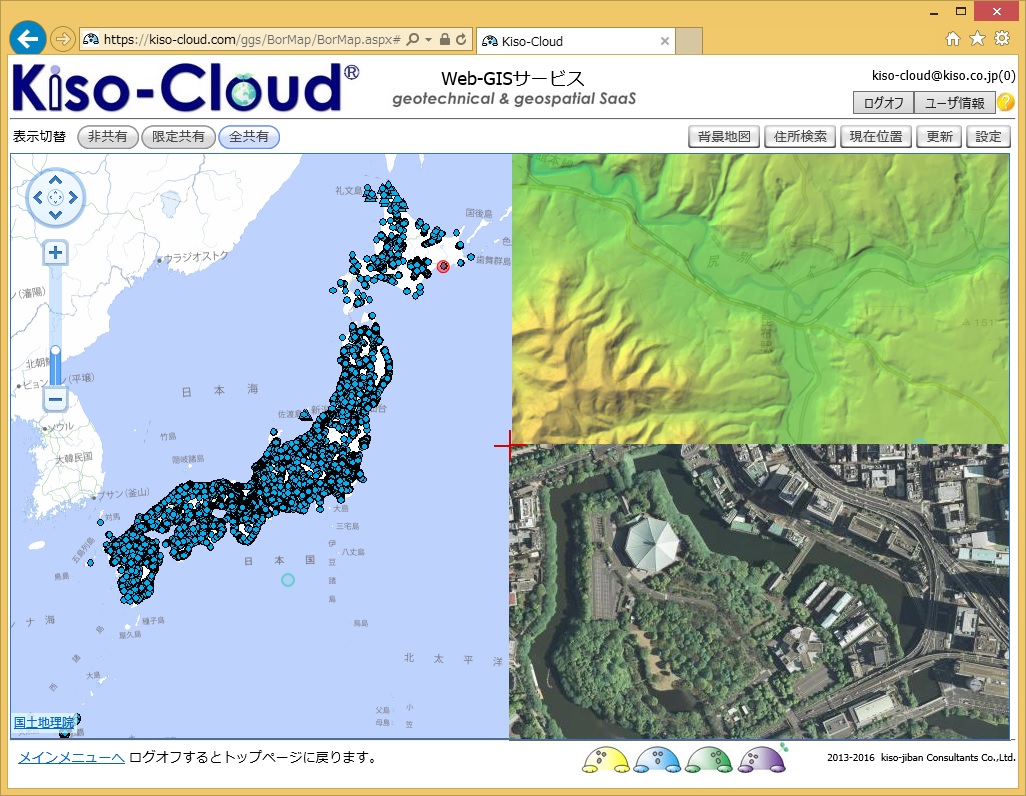Click the yellow dome icon in footer
The height and width of the screenshot is (796, 1026).
[605, 760]
